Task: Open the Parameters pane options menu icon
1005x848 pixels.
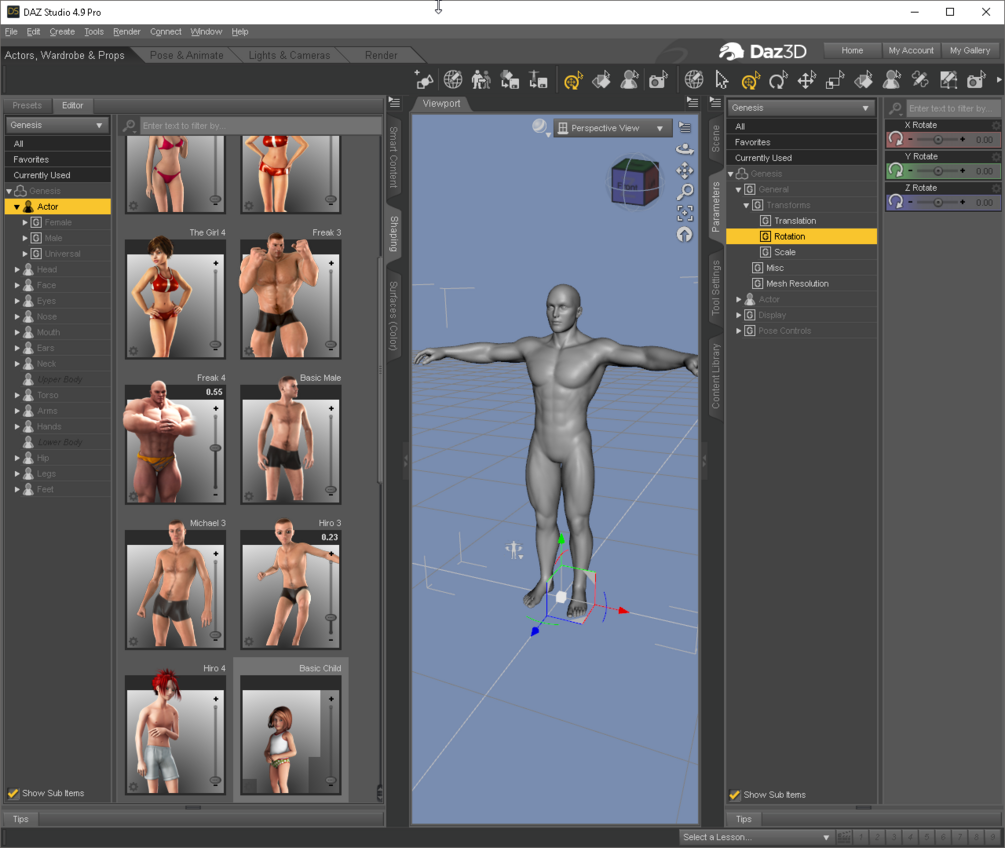Action: [x=715, y=103]
